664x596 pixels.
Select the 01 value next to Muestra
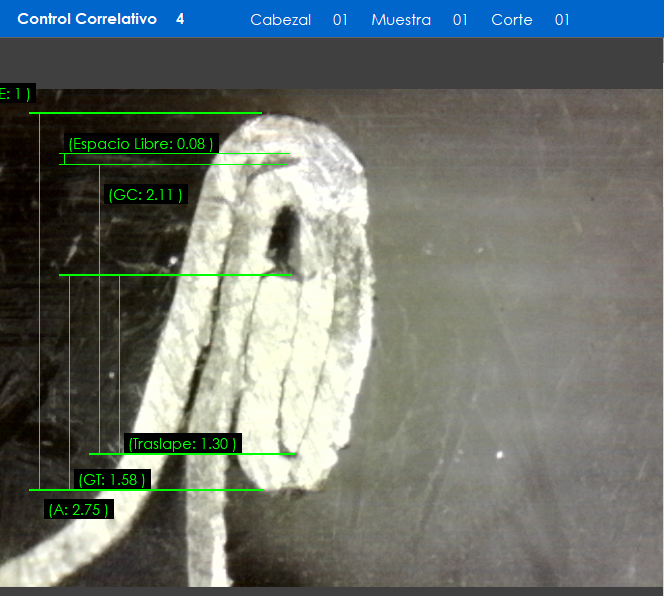point(460,20)
